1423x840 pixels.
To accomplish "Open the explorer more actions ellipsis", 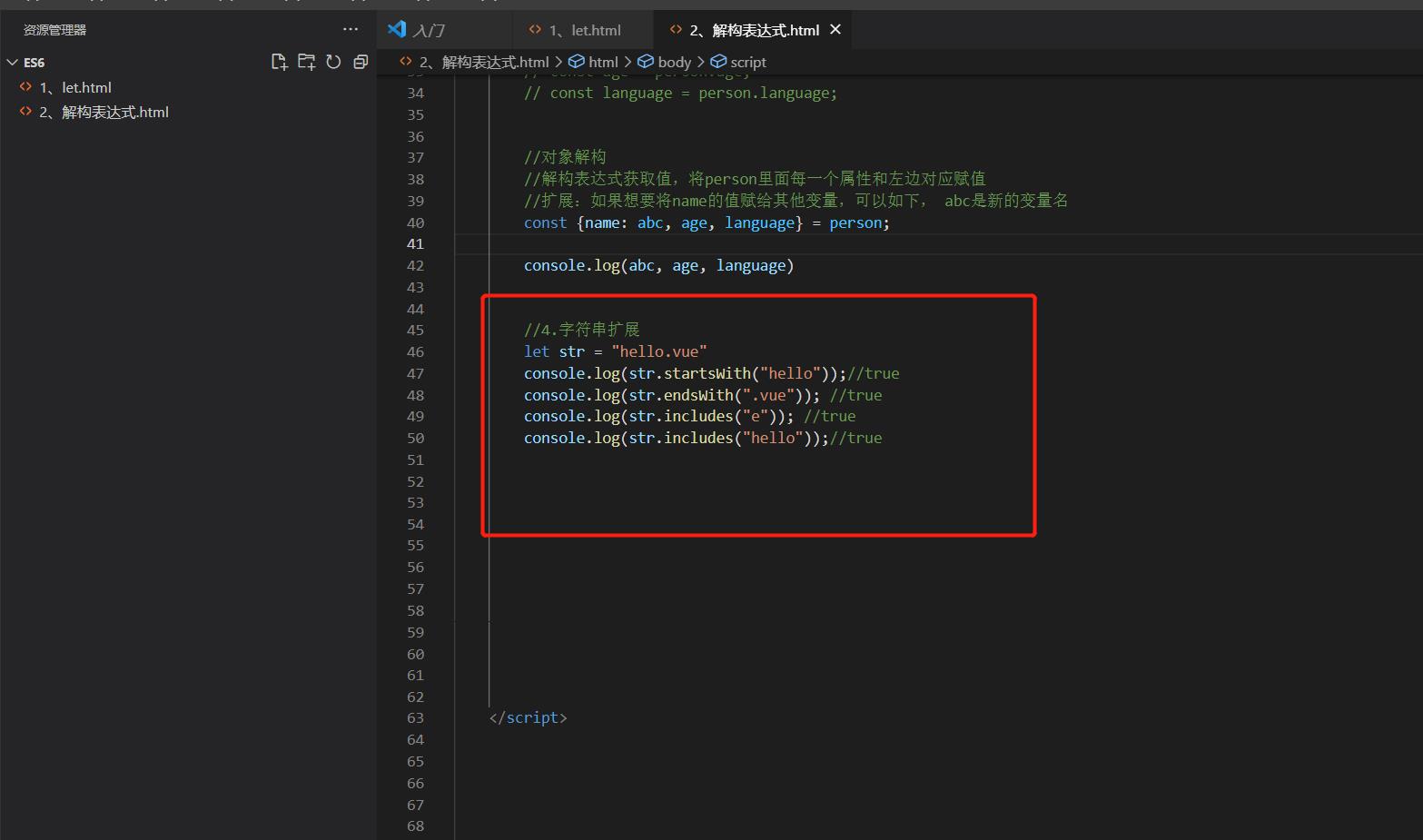I will [x=351, y=29].
